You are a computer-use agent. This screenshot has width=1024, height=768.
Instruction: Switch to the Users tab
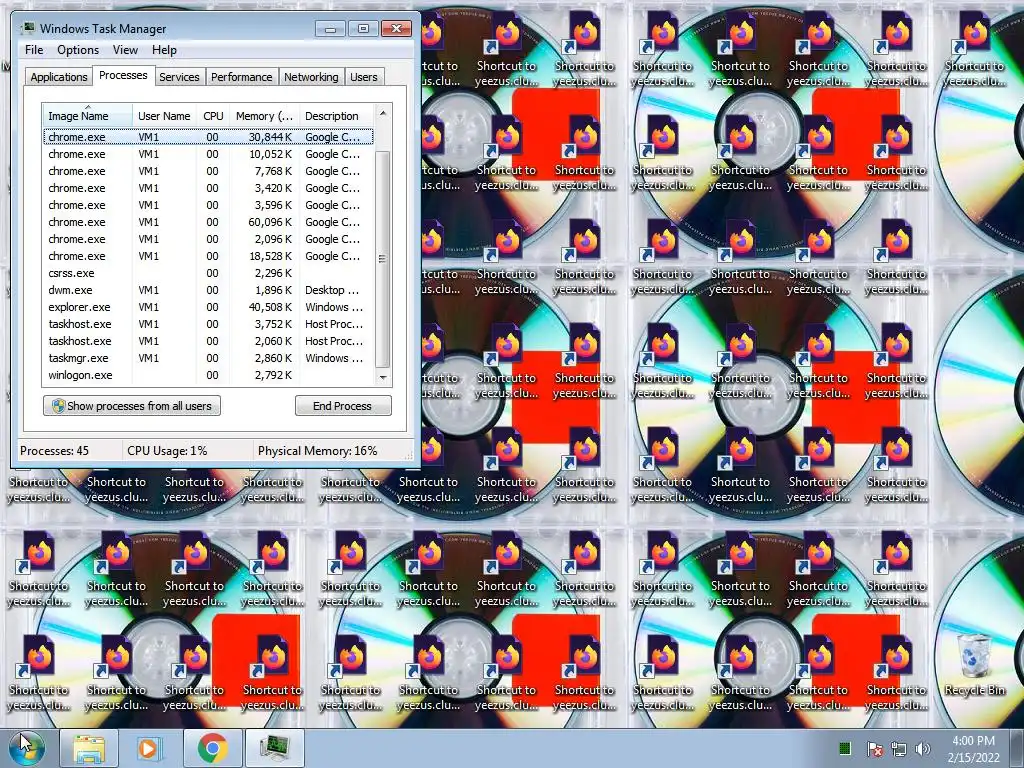(363, 77)
